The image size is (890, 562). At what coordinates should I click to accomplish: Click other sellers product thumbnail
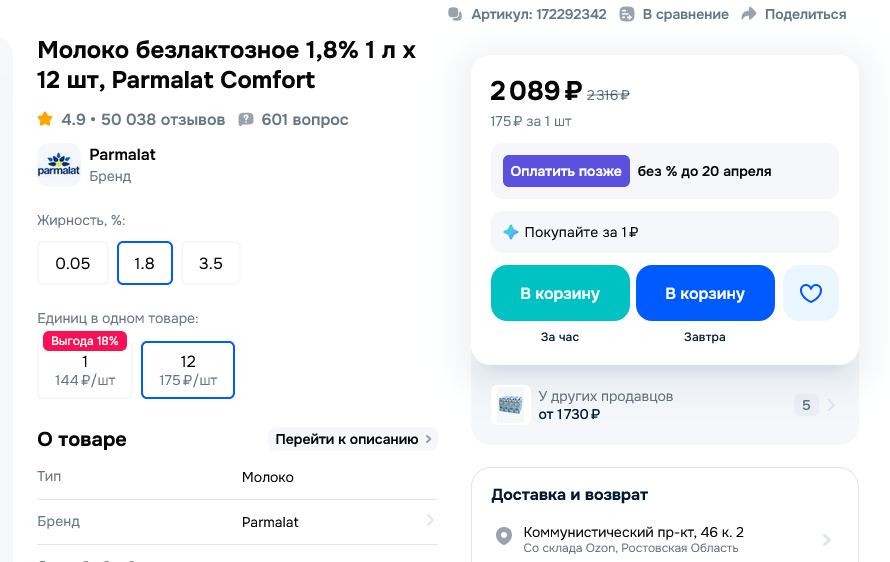point(511,405)
